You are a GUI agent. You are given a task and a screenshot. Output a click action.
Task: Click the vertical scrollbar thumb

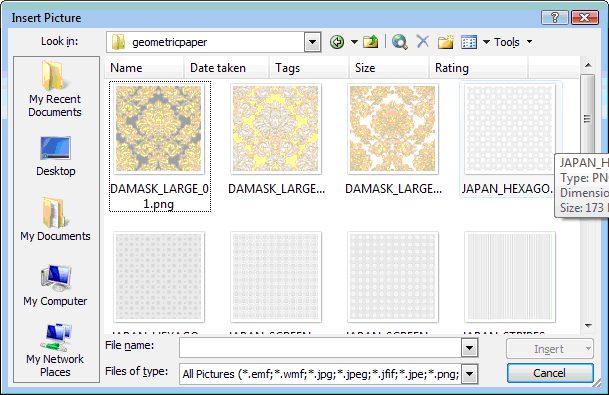587,118
